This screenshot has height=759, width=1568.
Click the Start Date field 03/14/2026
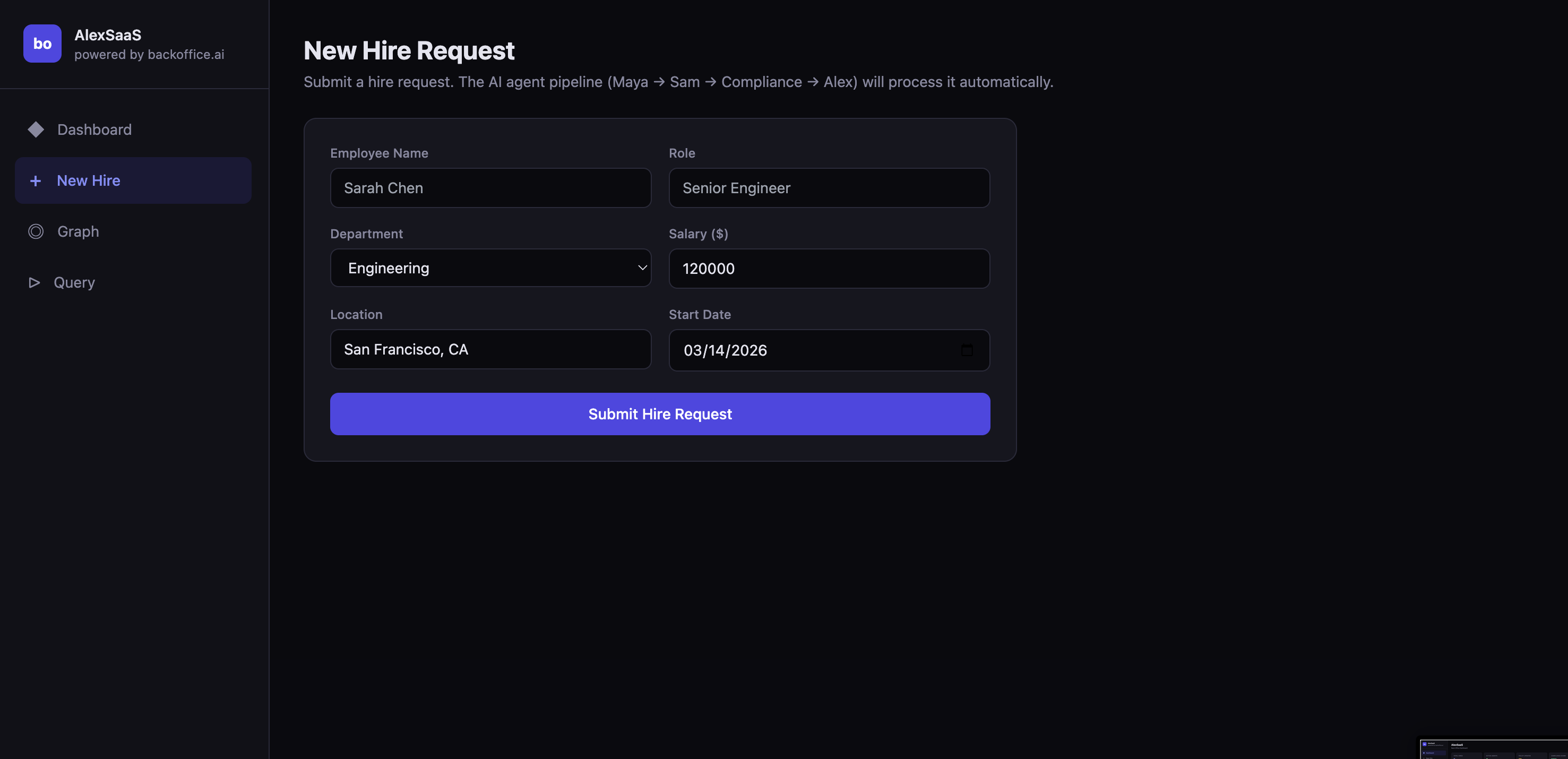point(809,350)
